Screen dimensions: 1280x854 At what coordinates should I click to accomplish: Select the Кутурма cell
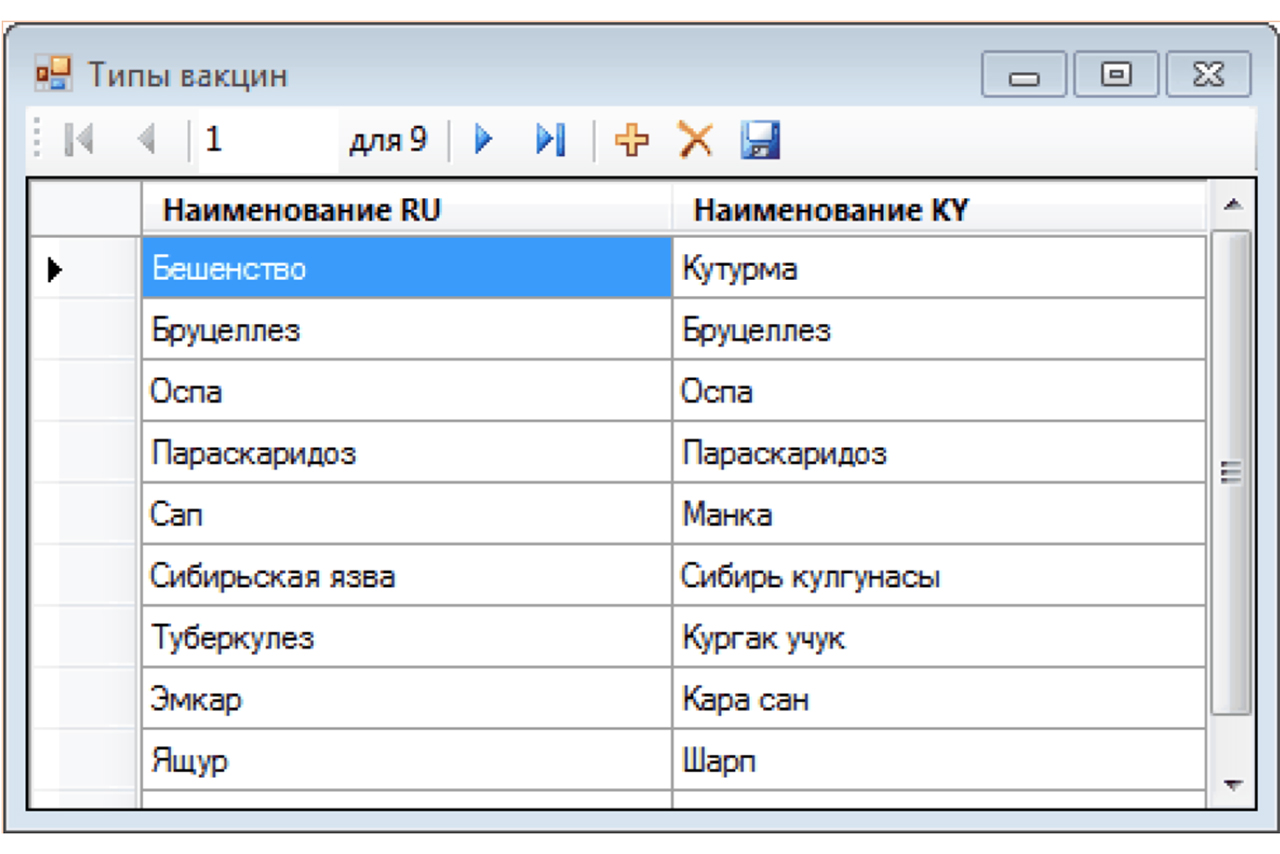[938, 268]
